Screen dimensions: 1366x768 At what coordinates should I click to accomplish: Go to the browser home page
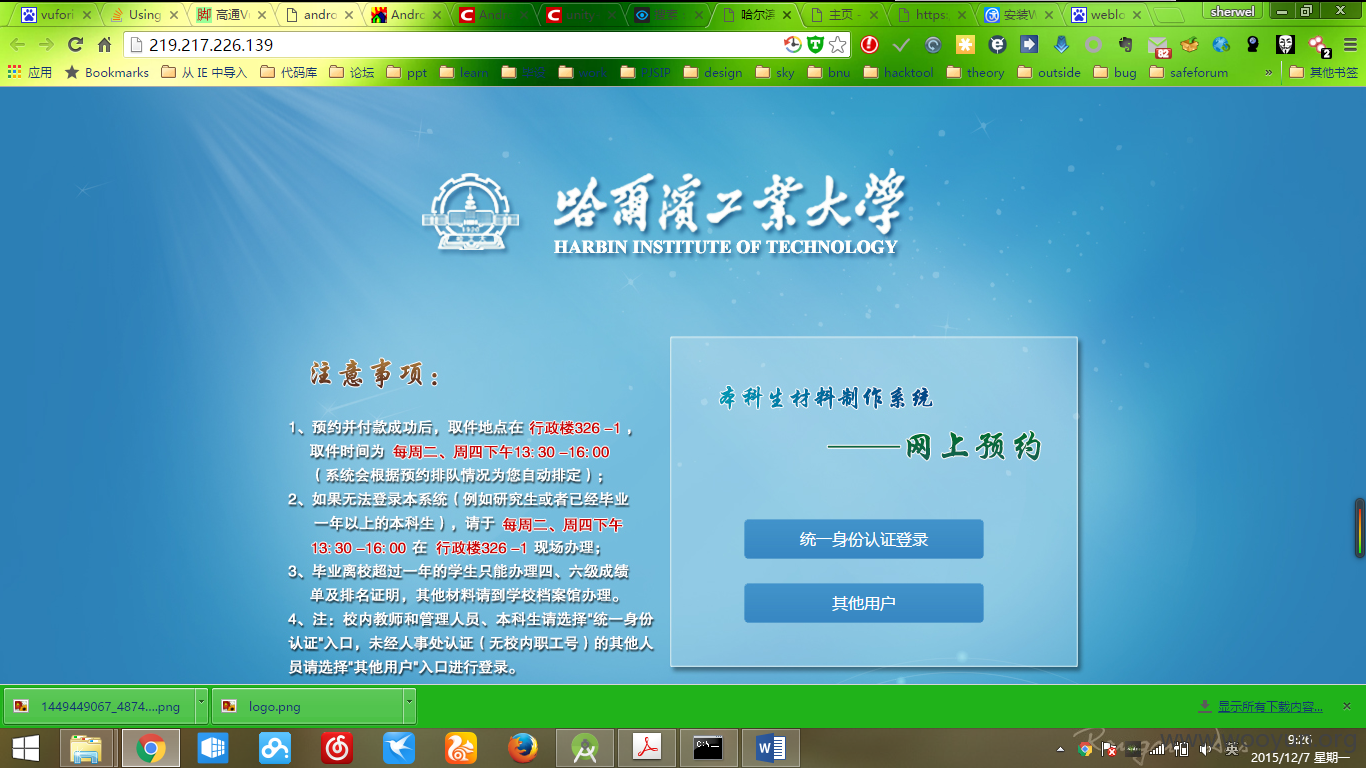pyautogui.click(x=104, y=45)
